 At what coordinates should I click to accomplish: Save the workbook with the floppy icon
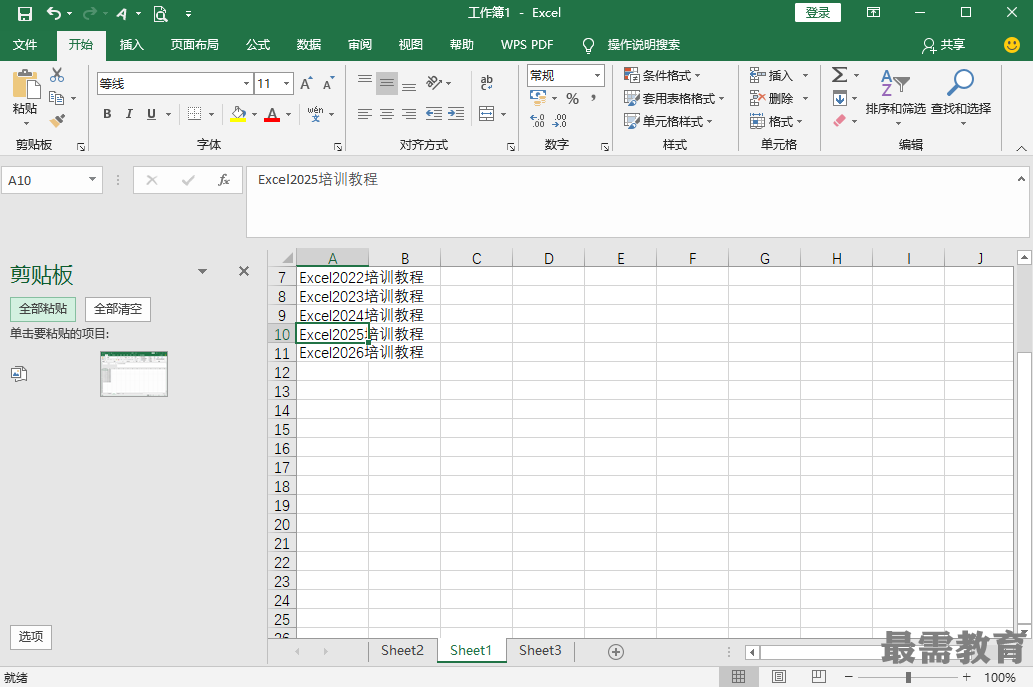(24, 13)
